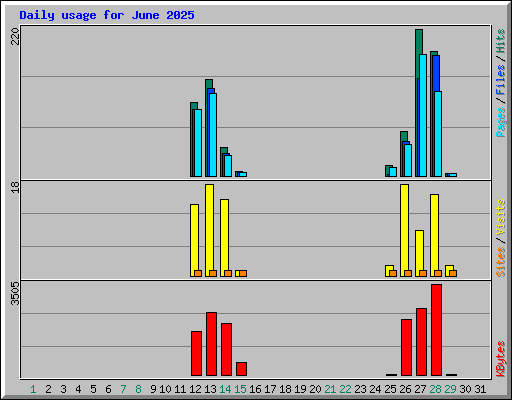
Task: Click the red KBytes bar for day 28
Action: pos(436,330)
